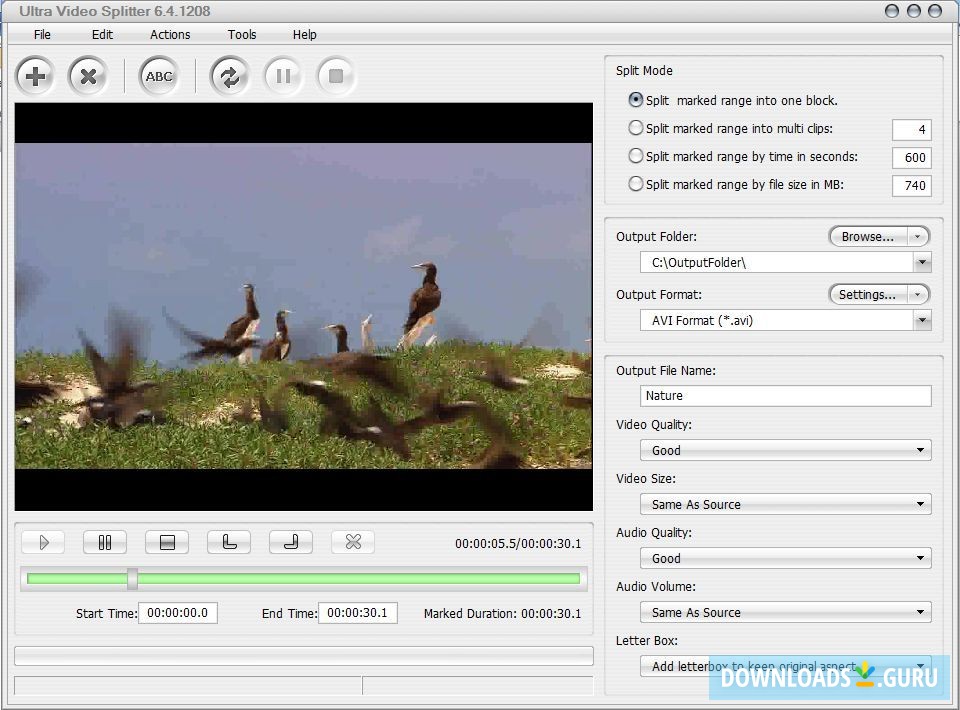Open the Tools menu
The width and height of the screenshot is (960, 710).
click(242, 34)
